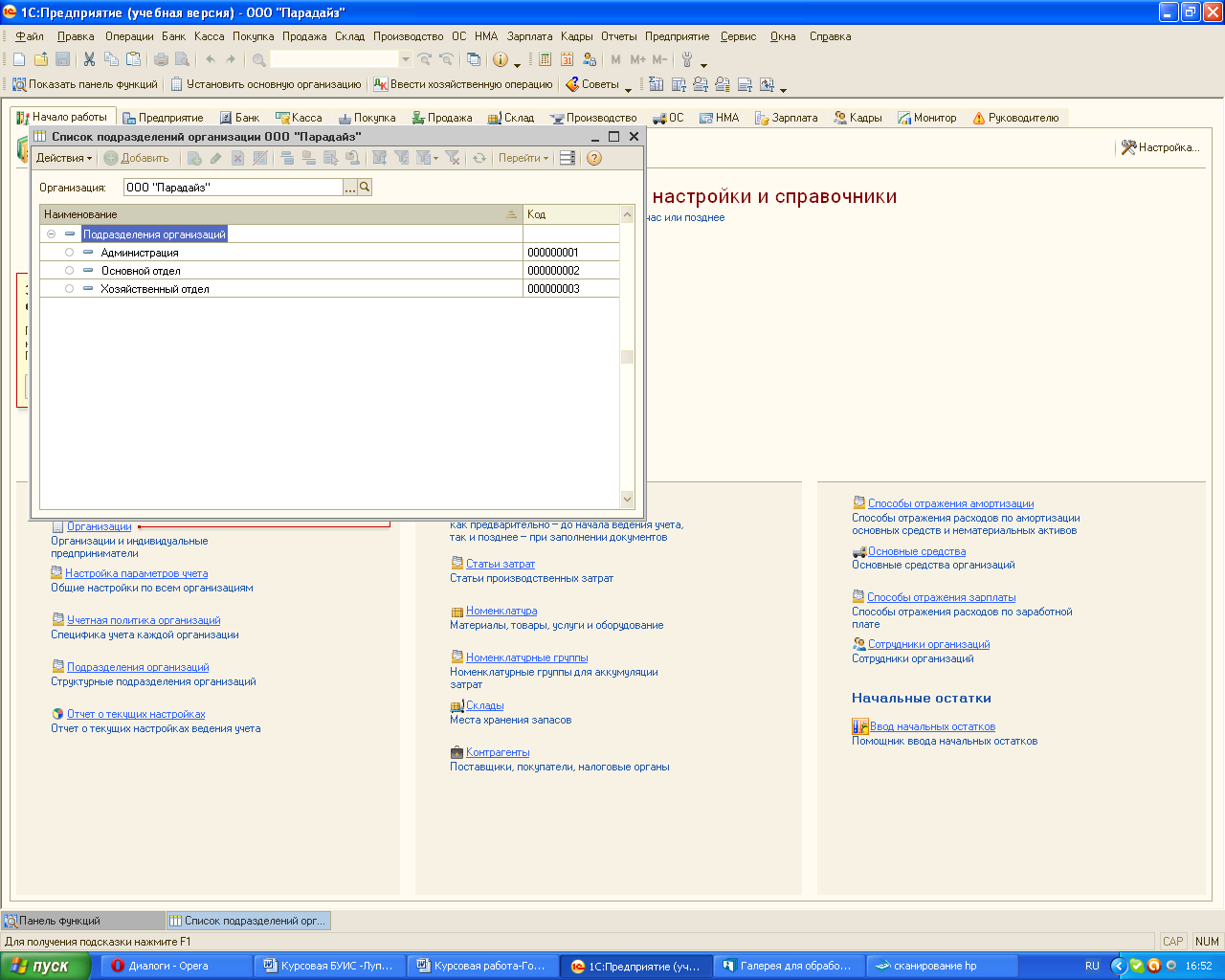Open the Зарплата menu in menu bar
This screenshot has width=1225, height=980.
529,36
